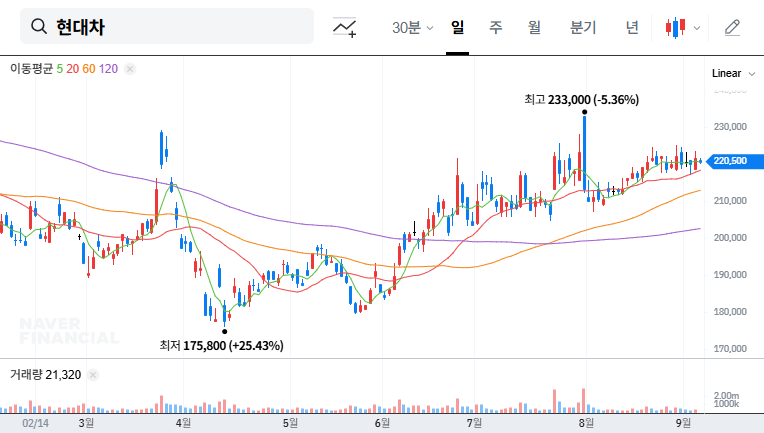The width and height of the screenshot is (764, 433).
Task: Click the 02/14 date axis label
Action: (x=36, y=423)
